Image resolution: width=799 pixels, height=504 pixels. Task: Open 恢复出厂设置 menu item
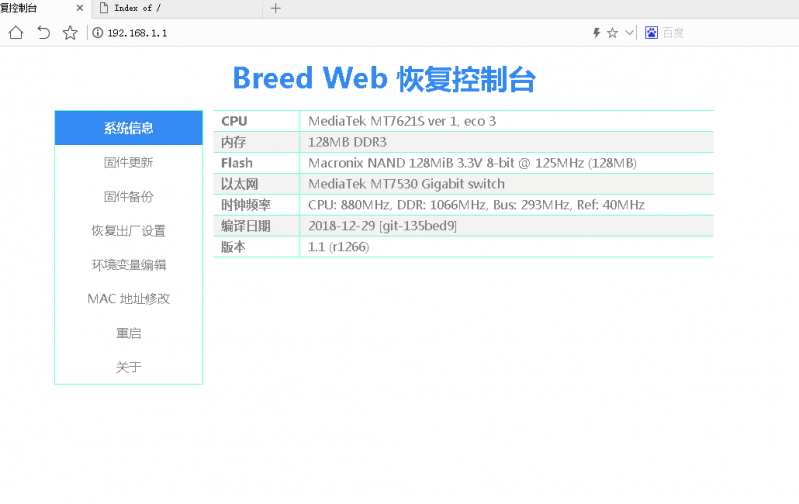tap(128, 231)
